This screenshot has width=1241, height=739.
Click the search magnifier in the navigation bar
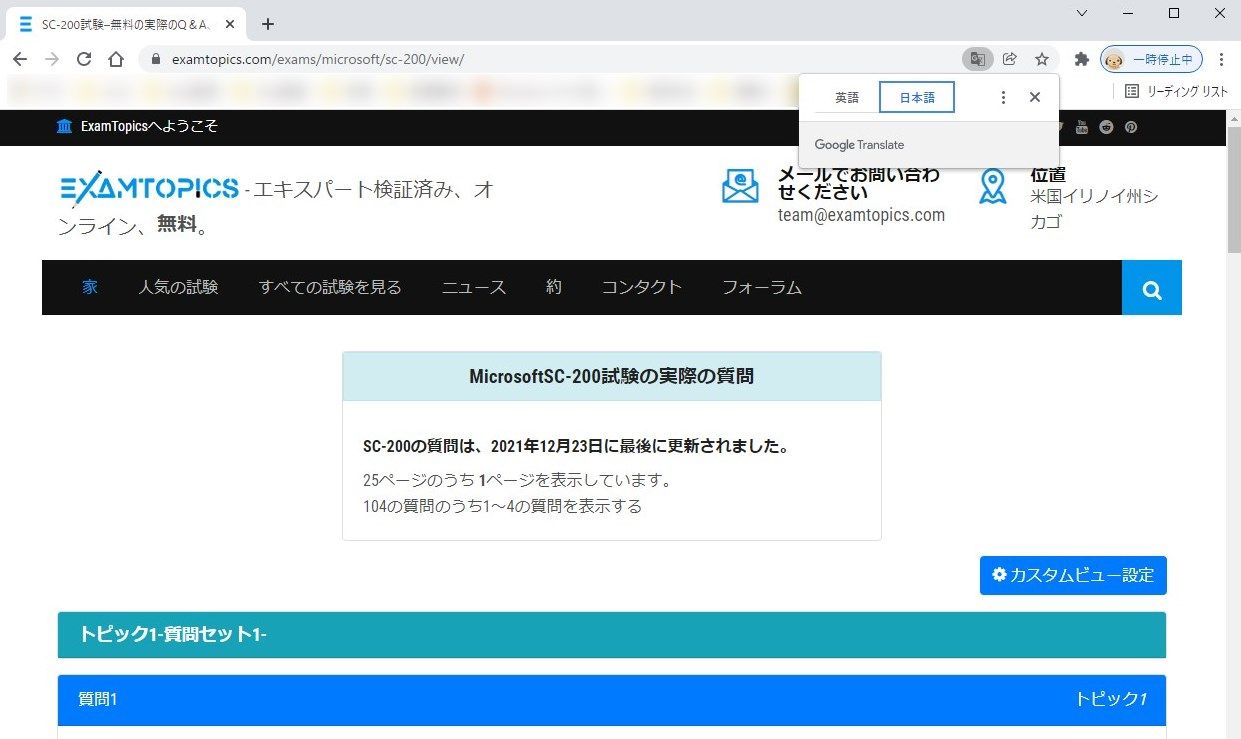pos(1151,287)
